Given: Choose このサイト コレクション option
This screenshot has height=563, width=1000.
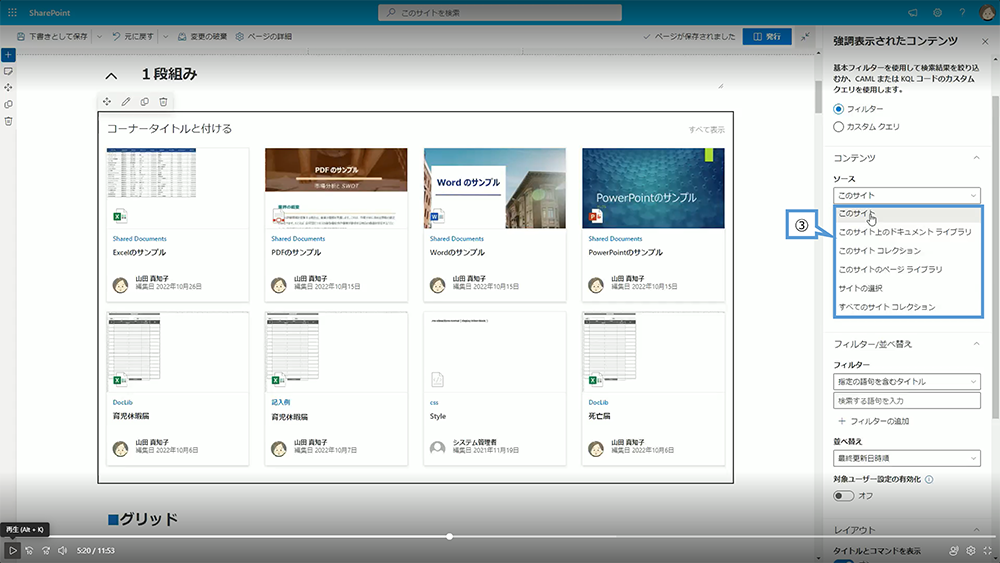Looking at the screenshot, I should point(908,251).
